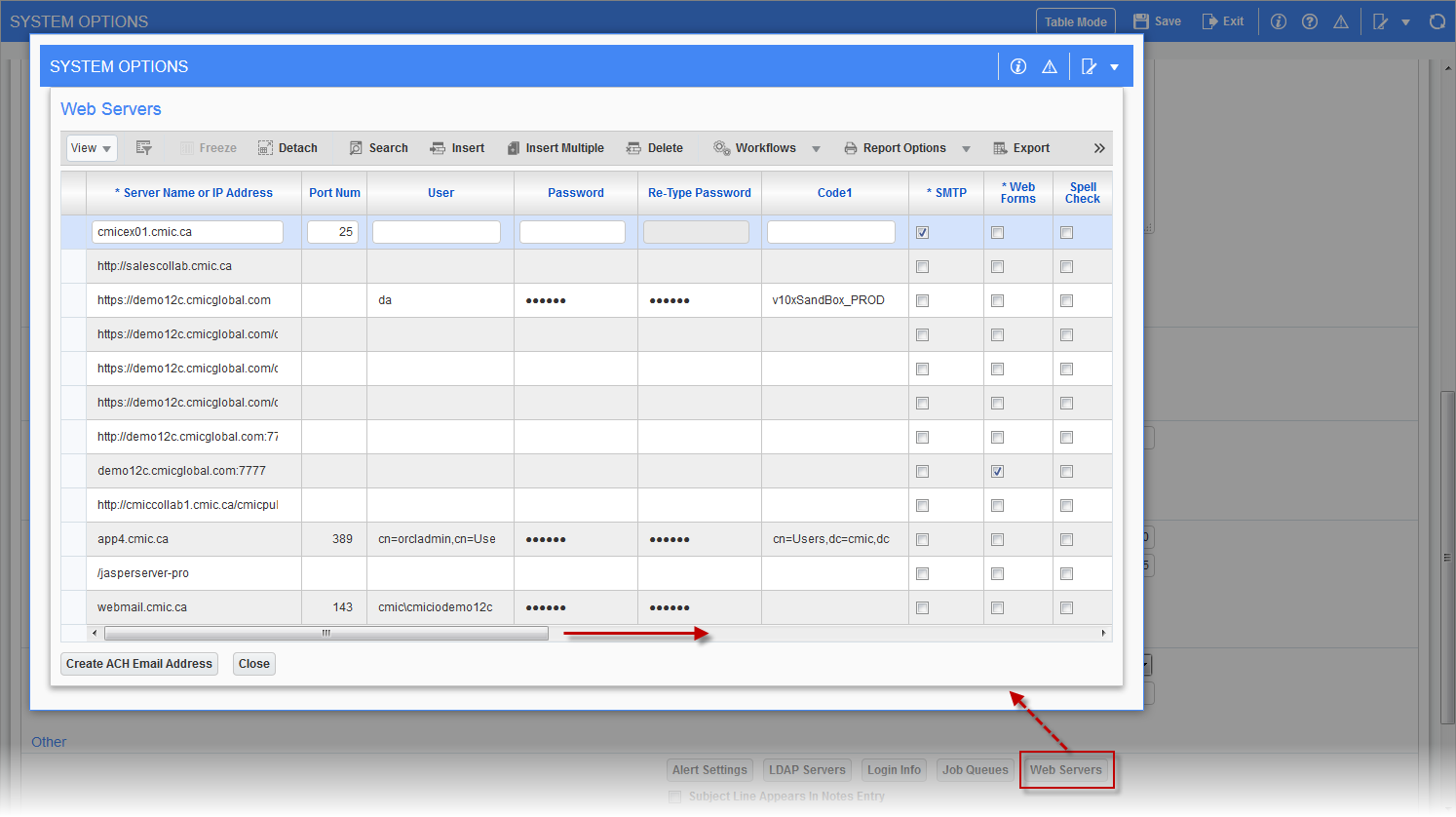Viewport: 1456px width, 817px height.
Task: Check Web Forms for cmicex01.cmic.ca
Action: click(997, 232)
